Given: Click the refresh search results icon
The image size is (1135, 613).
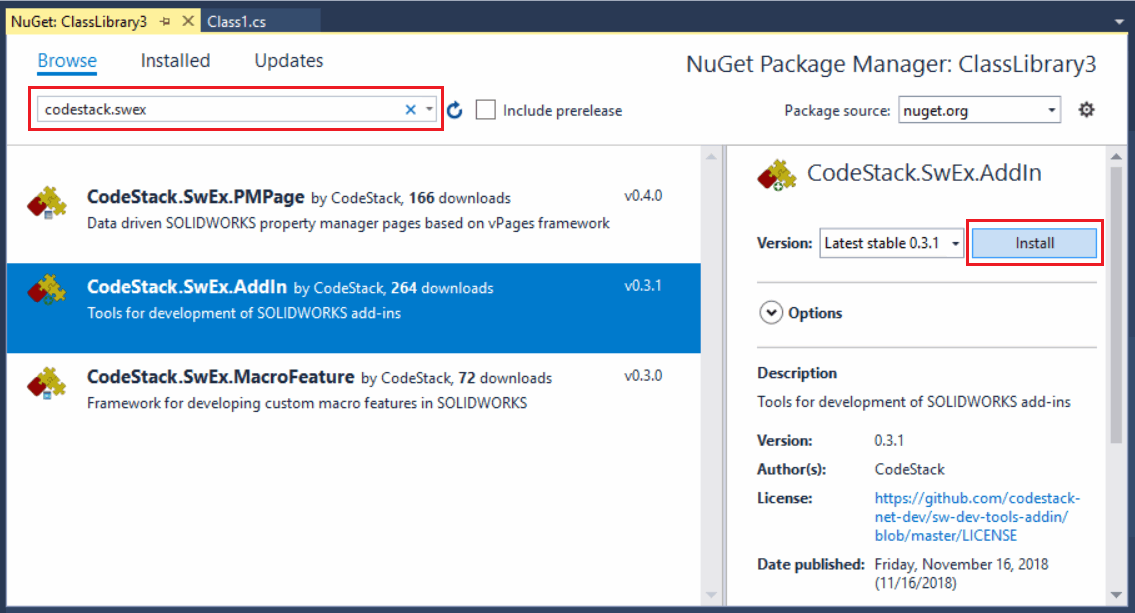Looking at the screenshot, I should [x=455, y=110].
